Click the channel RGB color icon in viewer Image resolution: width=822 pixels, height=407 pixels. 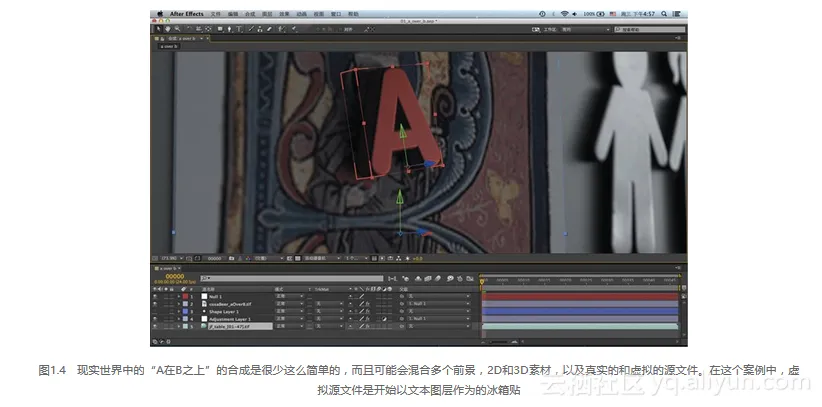click(x=248, y=258)
